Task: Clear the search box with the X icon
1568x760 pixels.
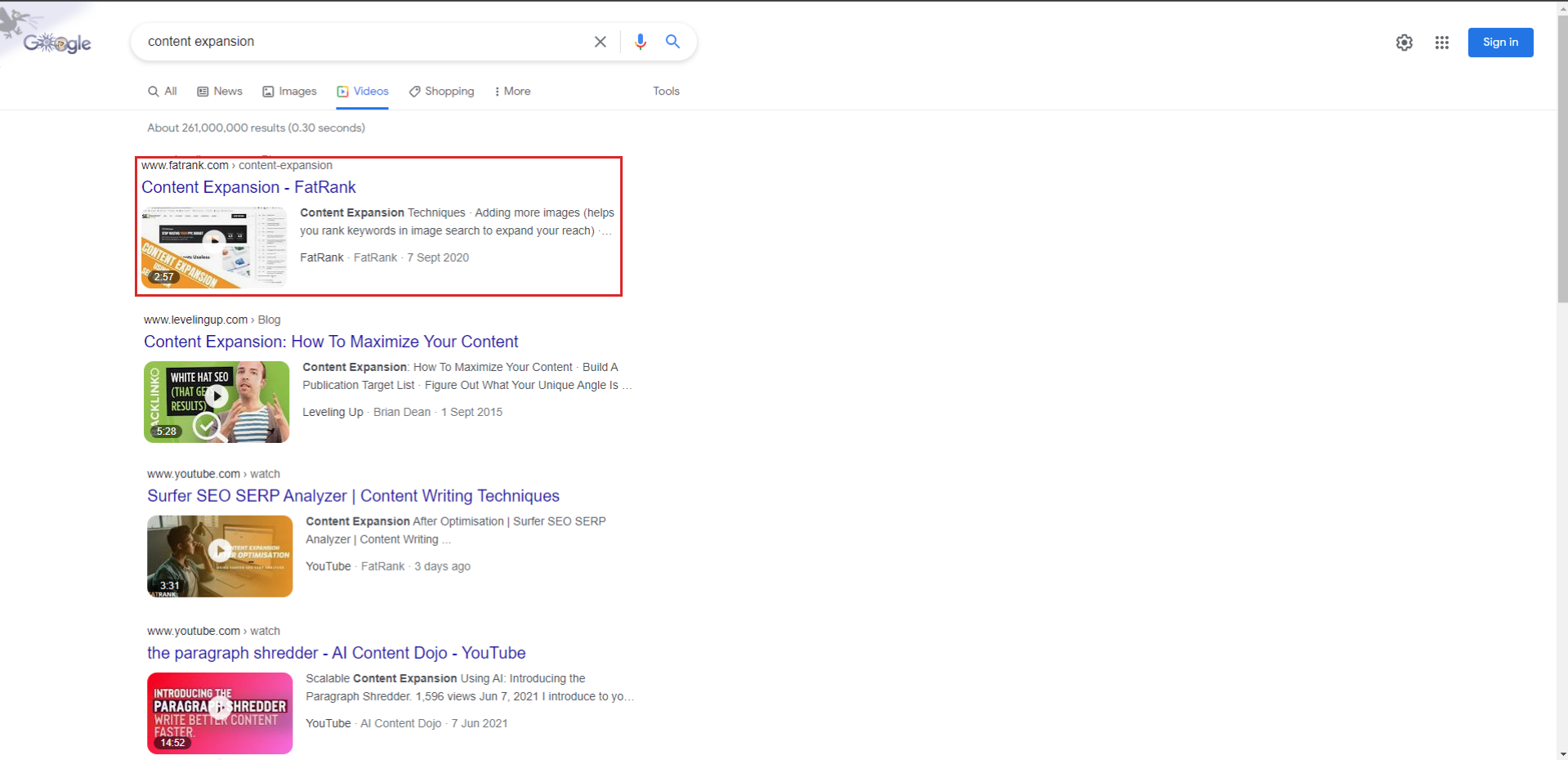Action: [600, 42]
